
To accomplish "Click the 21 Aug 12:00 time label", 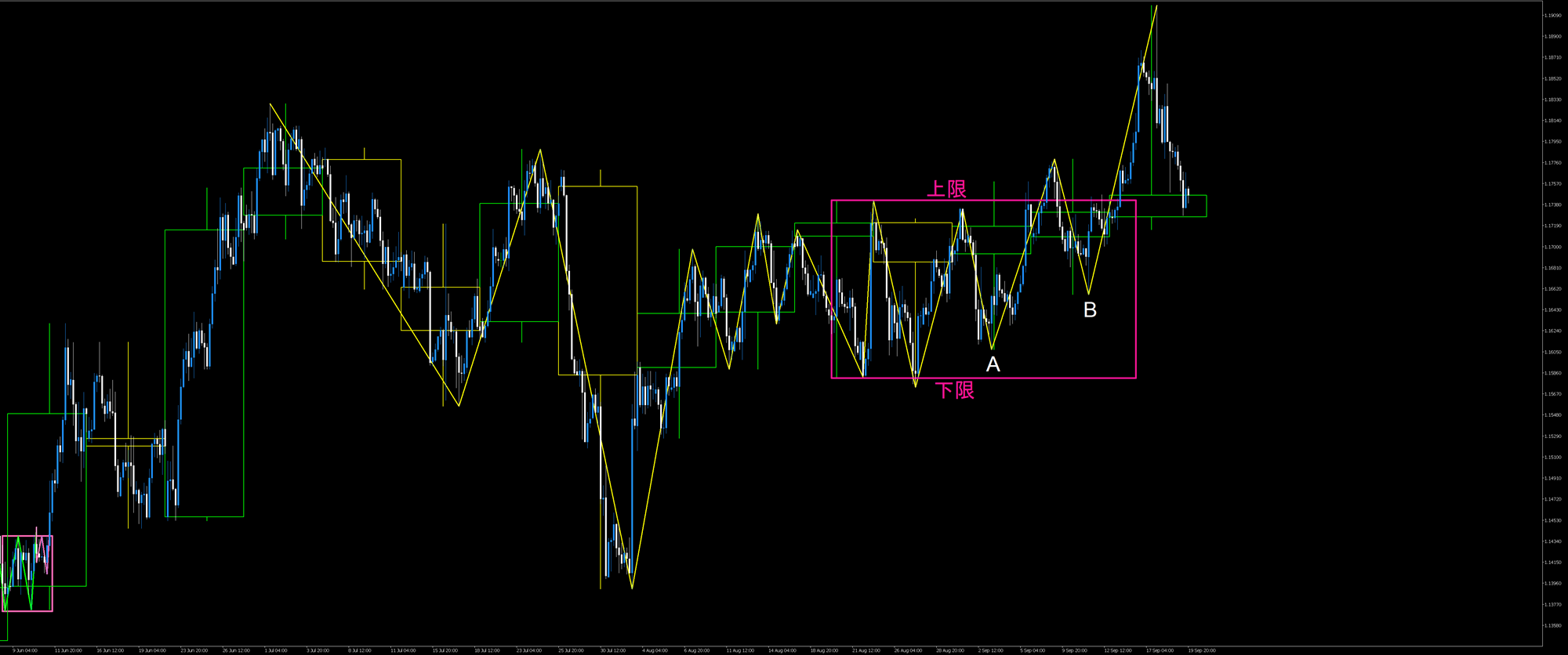I will click(865, 650).
